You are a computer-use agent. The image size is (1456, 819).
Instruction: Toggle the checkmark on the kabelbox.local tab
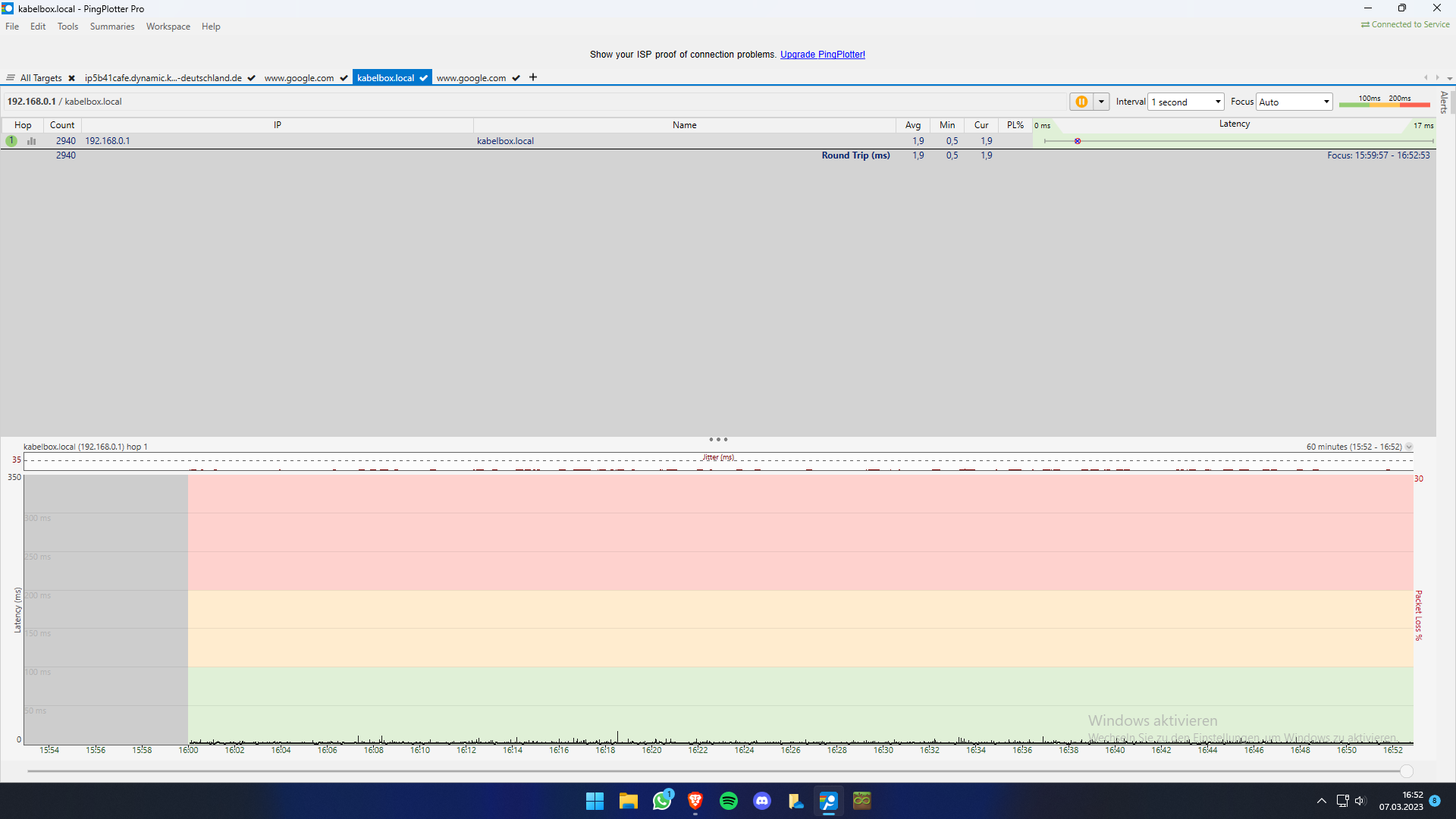tap(424, 77)
